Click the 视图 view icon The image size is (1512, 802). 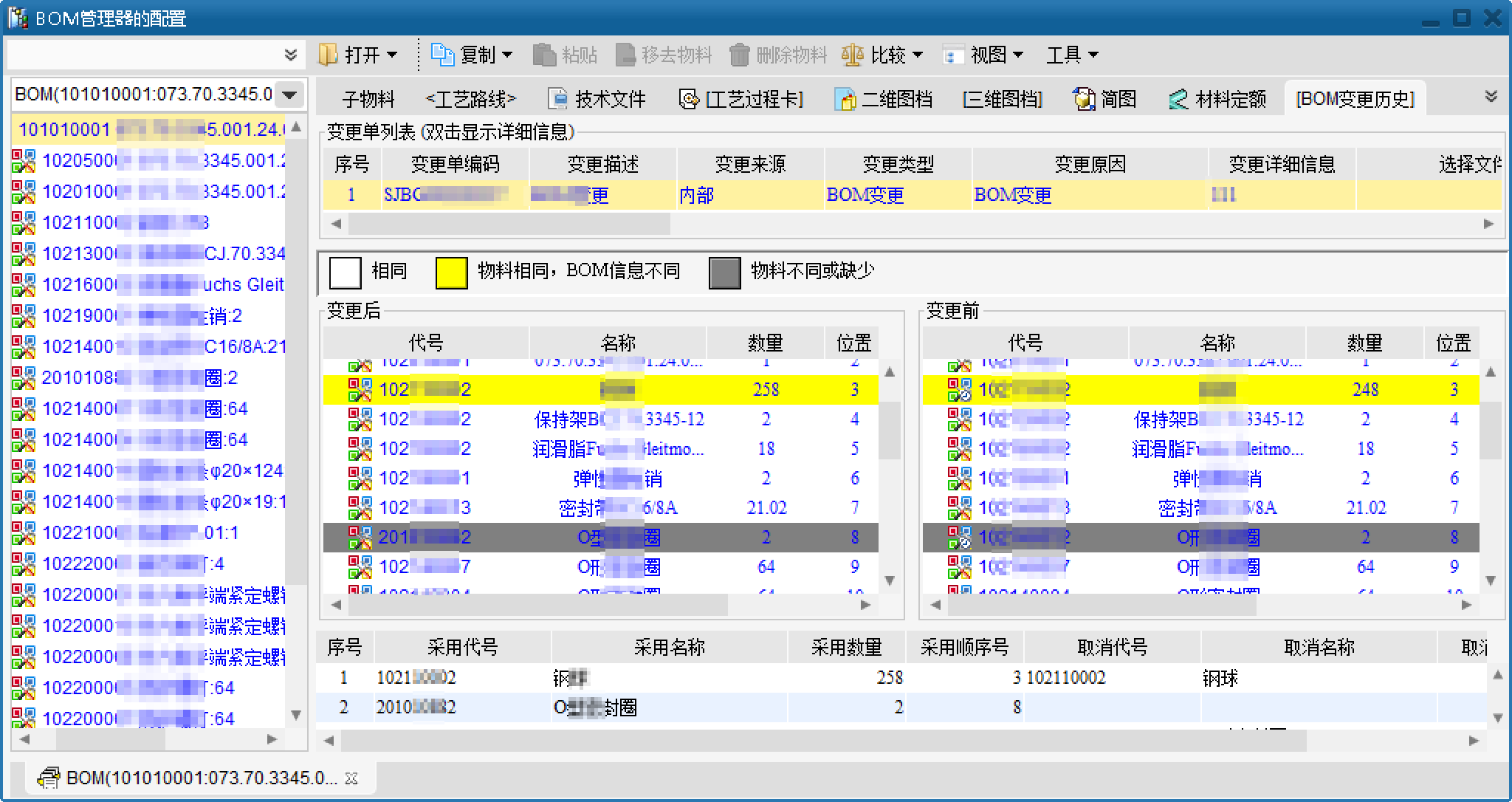click(x=953, y=55)
